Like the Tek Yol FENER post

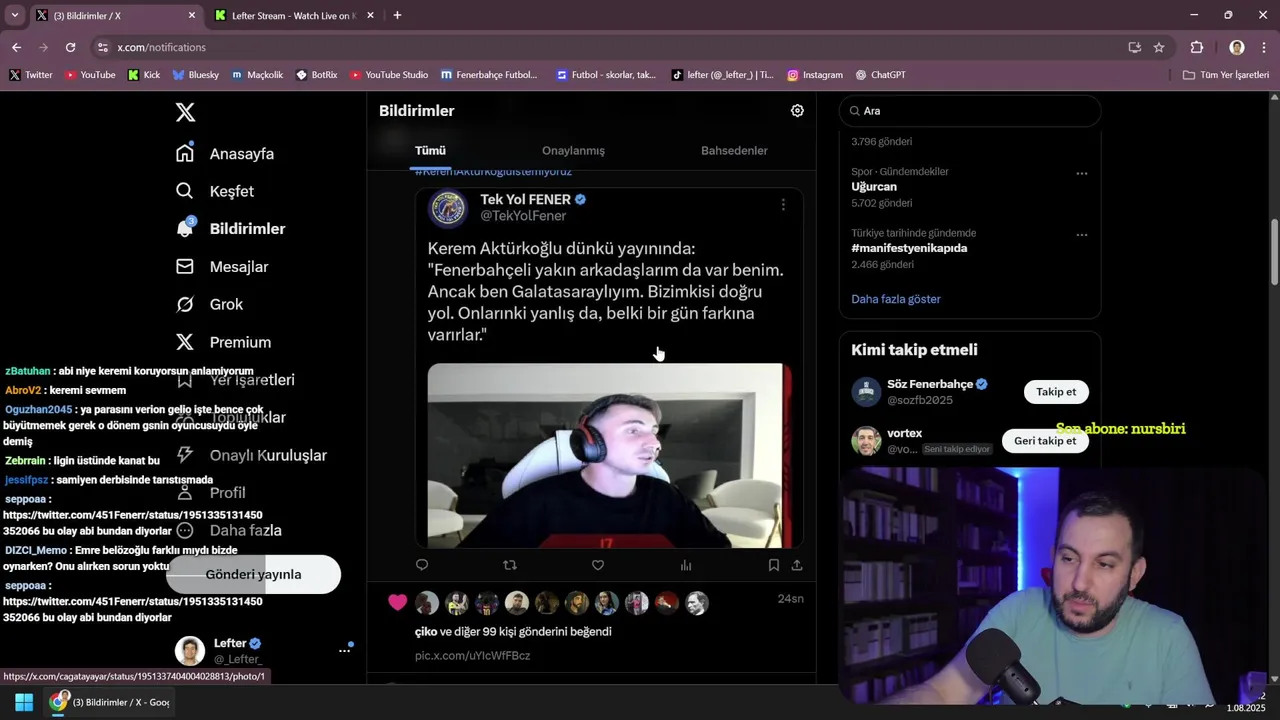point(598,565)
